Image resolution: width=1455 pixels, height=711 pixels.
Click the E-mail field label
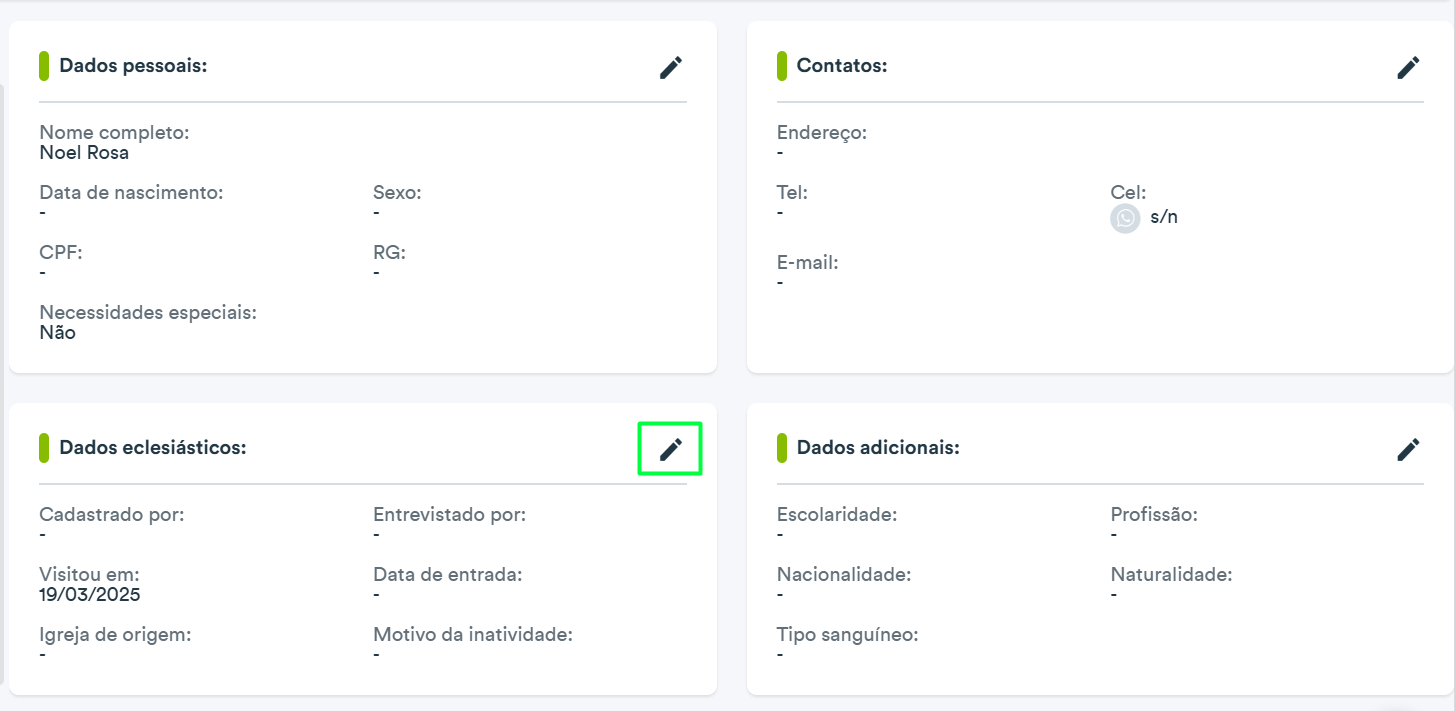[808, 263]
